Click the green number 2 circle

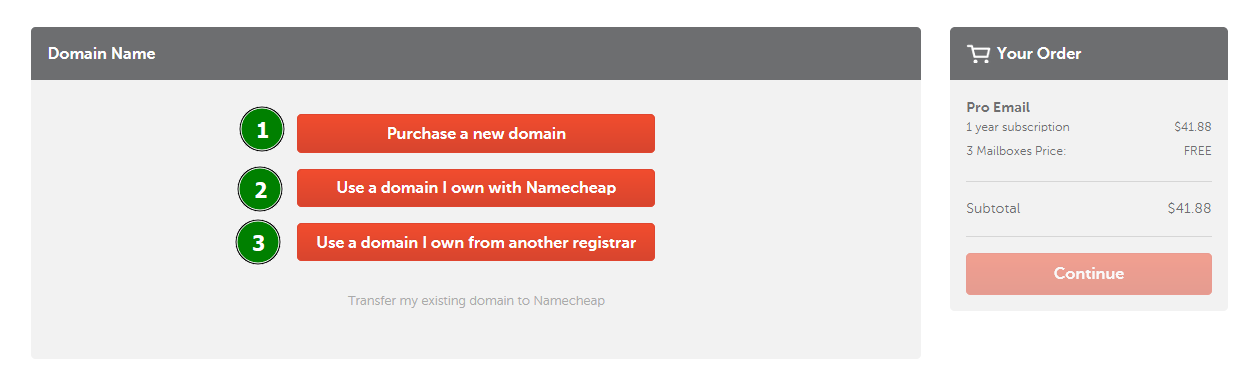260,189
